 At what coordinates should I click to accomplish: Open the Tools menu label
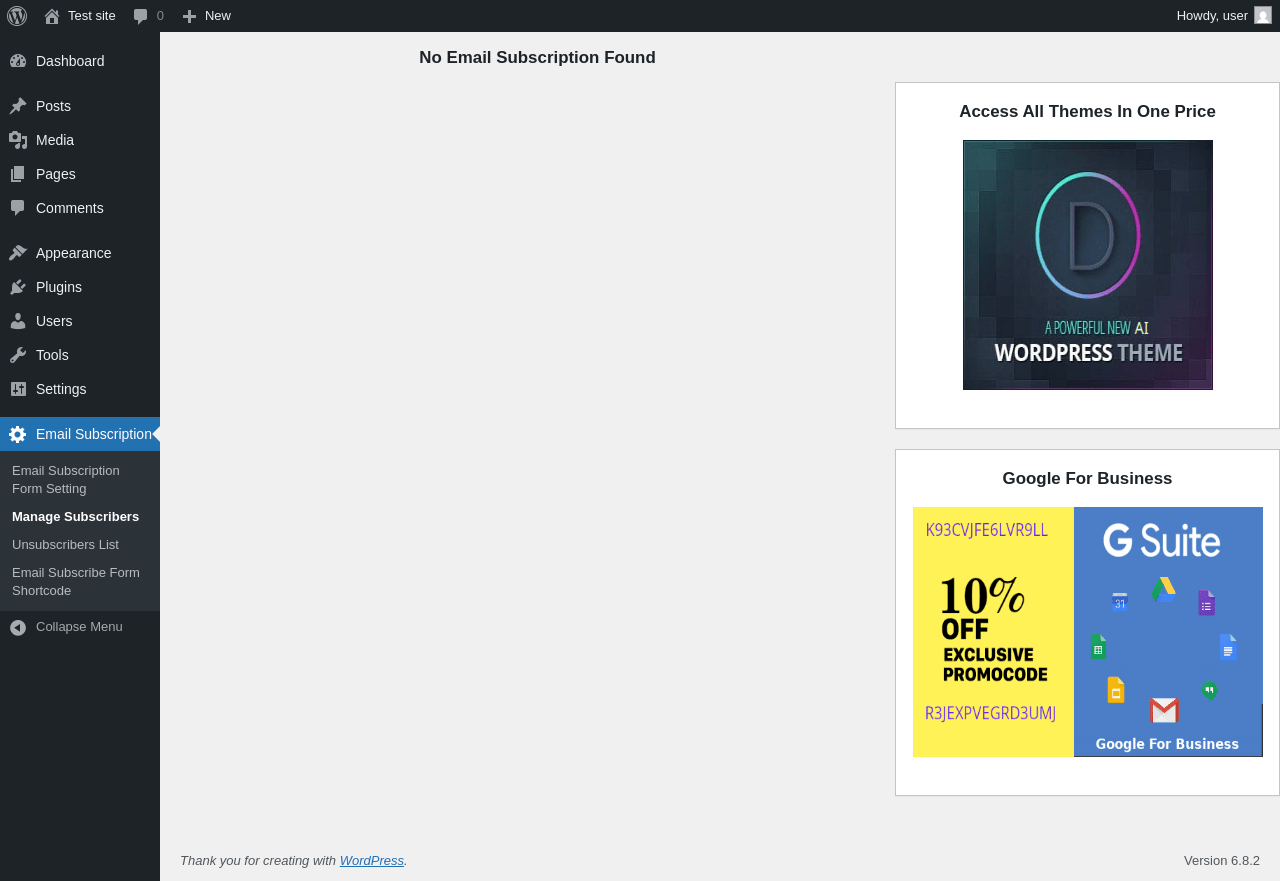click(52, 355)
